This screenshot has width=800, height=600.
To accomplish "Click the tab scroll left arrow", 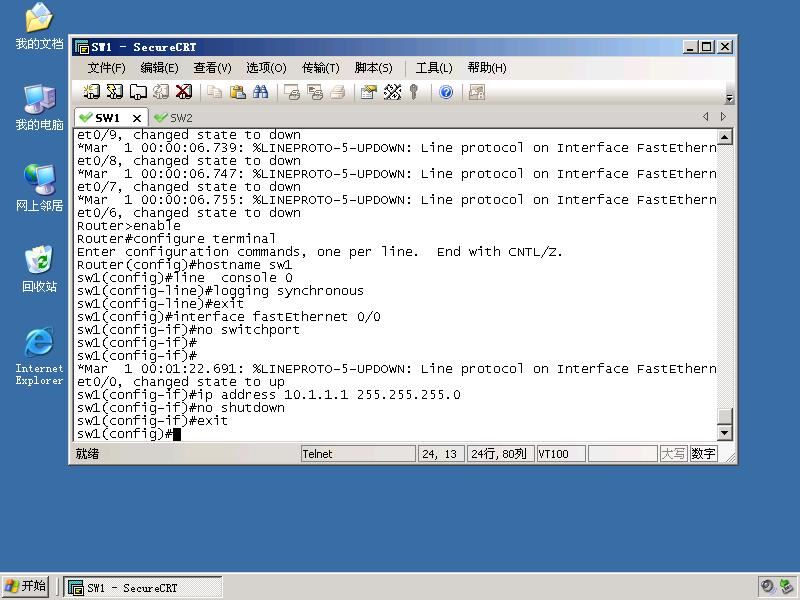I will pos(706,117).
